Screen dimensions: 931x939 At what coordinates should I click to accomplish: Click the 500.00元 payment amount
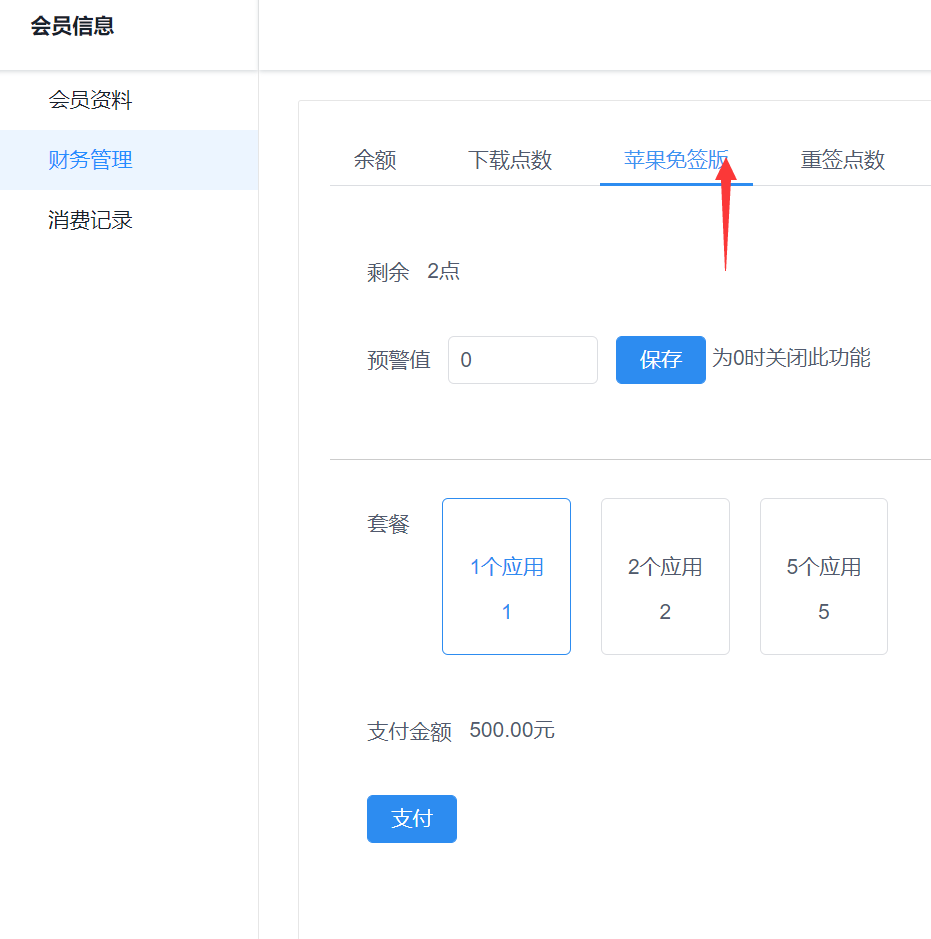[512, 730]
